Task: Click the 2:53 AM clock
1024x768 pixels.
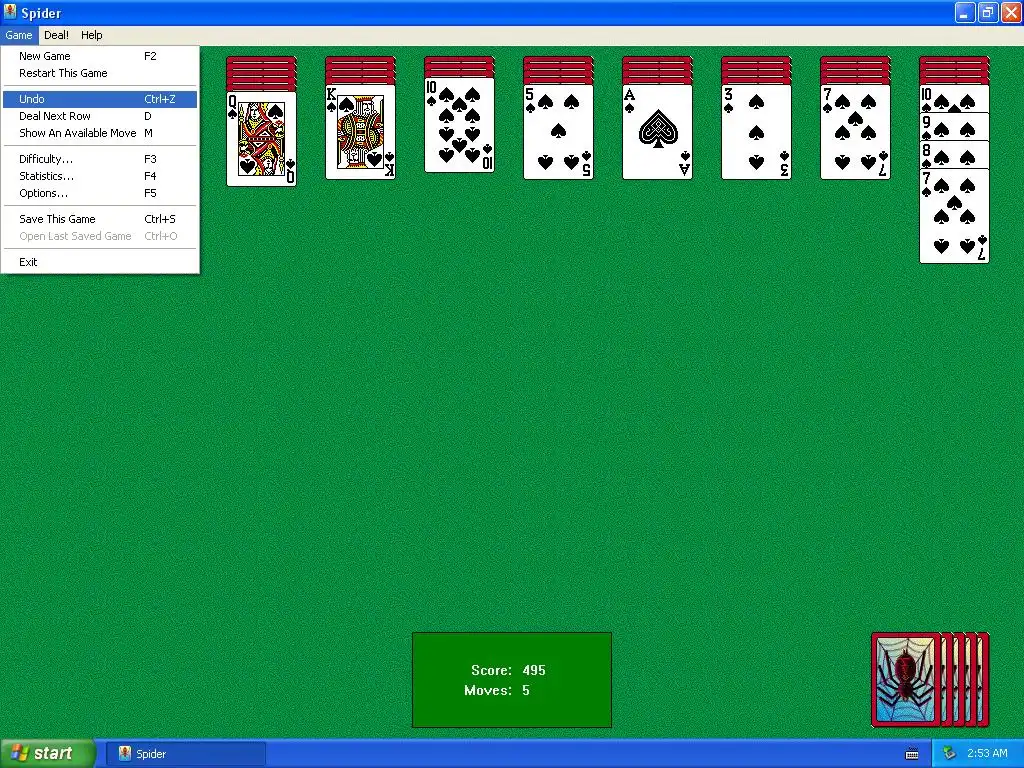Action: (987, 754)
